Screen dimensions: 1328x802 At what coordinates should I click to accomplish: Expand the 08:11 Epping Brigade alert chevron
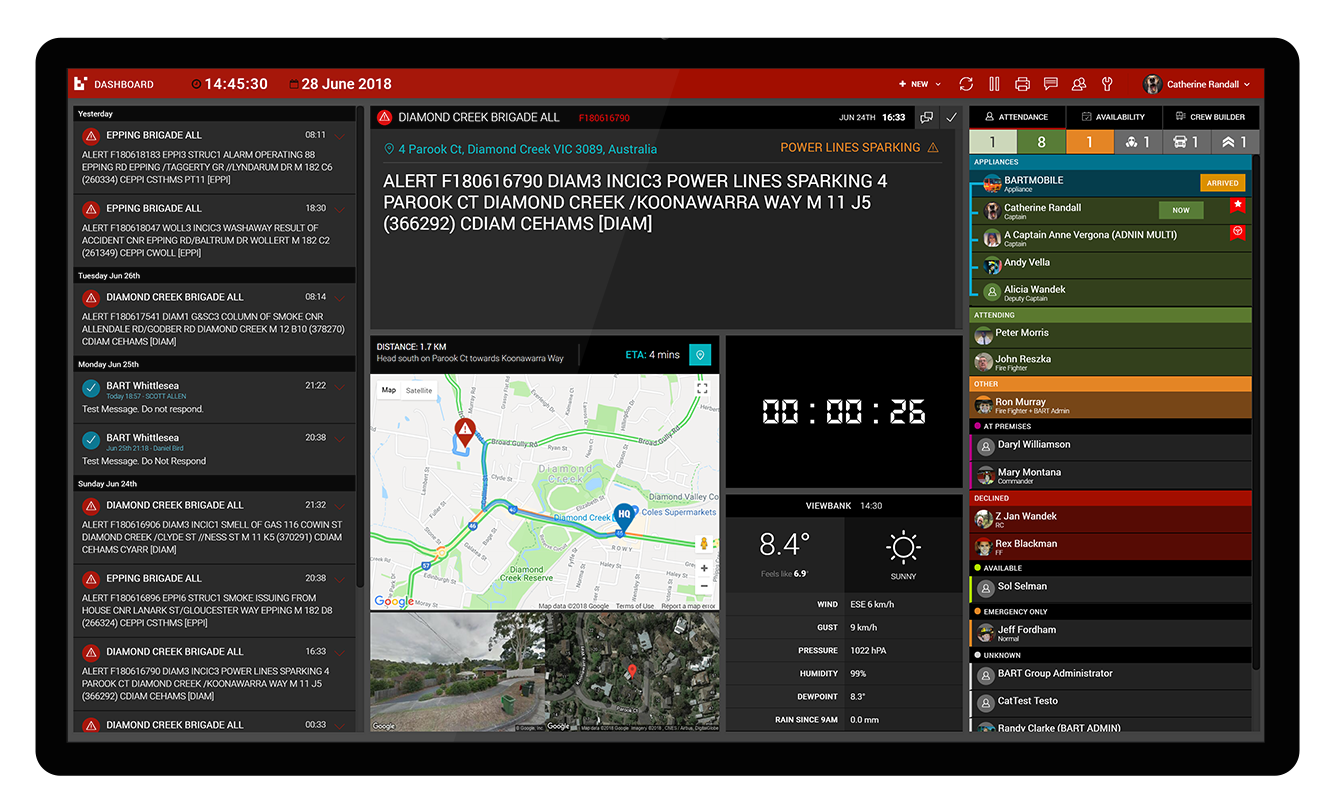[x=341, y=136]
